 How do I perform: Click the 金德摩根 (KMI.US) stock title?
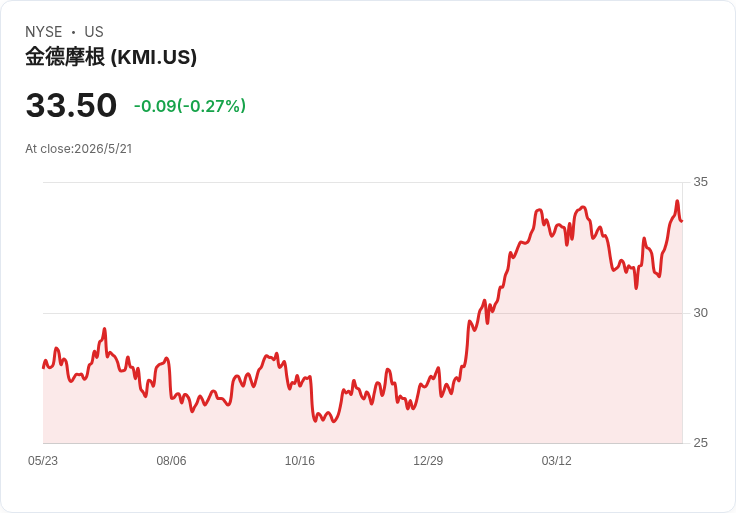pyautogui.click(x=111, y=57)
